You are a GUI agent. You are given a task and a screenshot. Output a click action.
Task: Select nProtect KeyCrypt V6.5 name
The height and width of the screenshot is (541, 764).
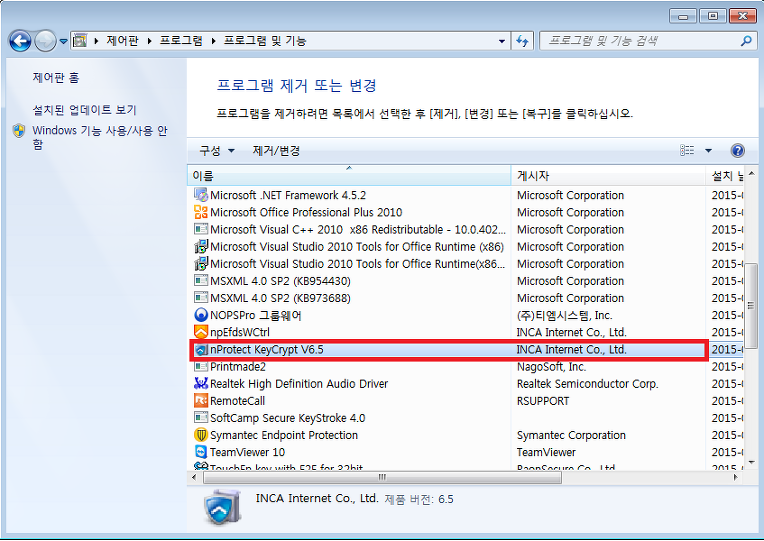(267, 349)
